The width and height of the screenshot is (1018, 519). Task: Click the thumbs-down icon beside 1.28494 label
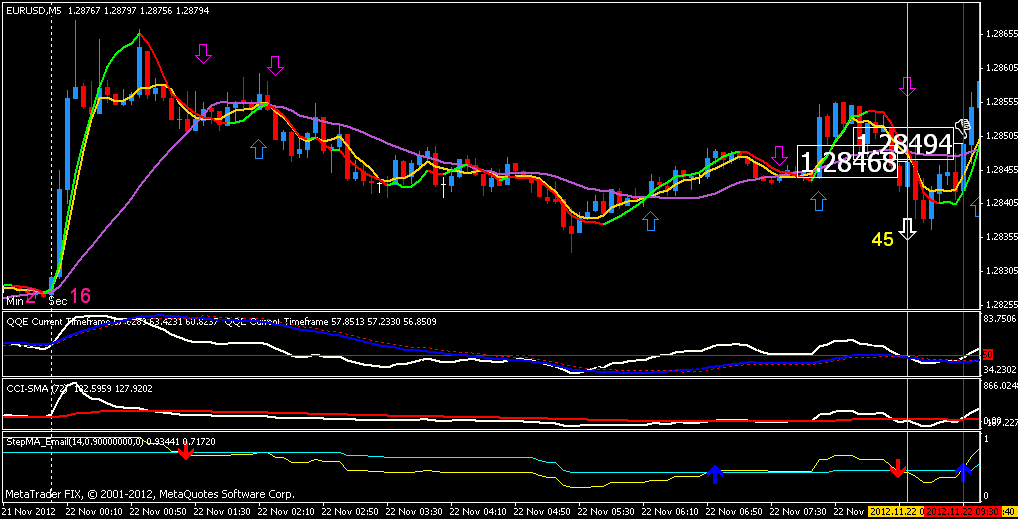962,127
